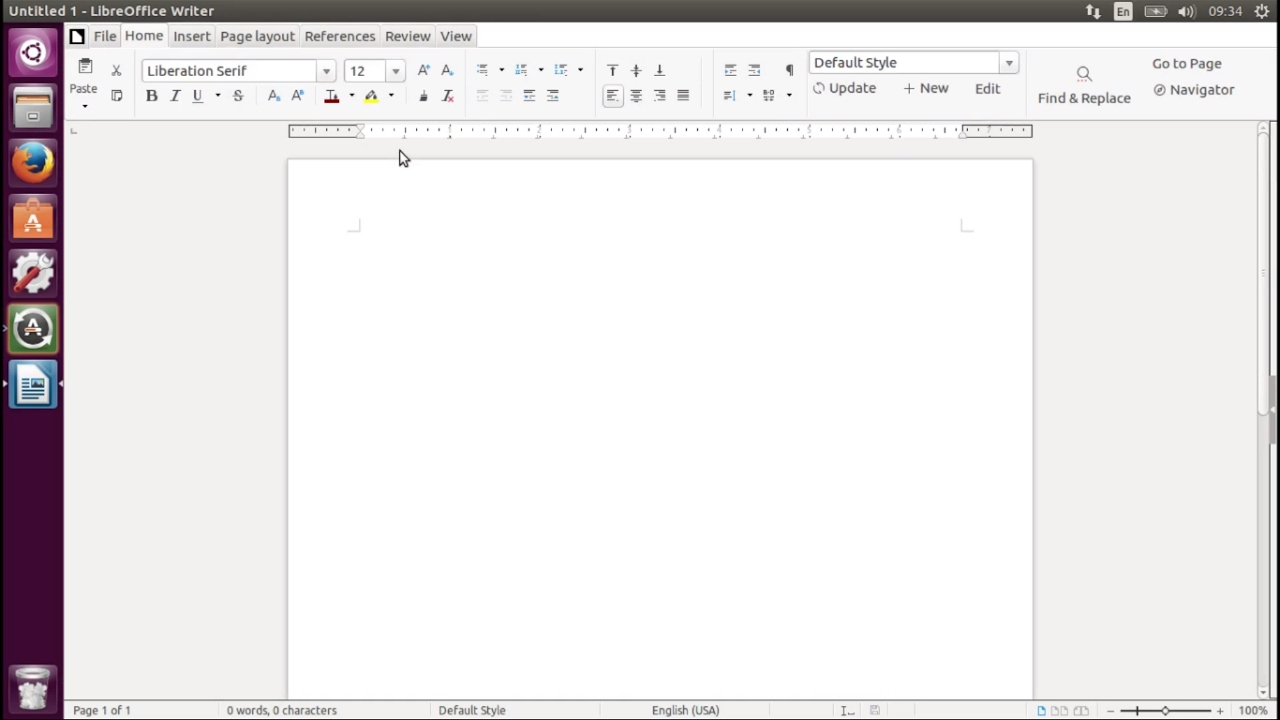Open the font size dropdown

[x=395, y=71]
